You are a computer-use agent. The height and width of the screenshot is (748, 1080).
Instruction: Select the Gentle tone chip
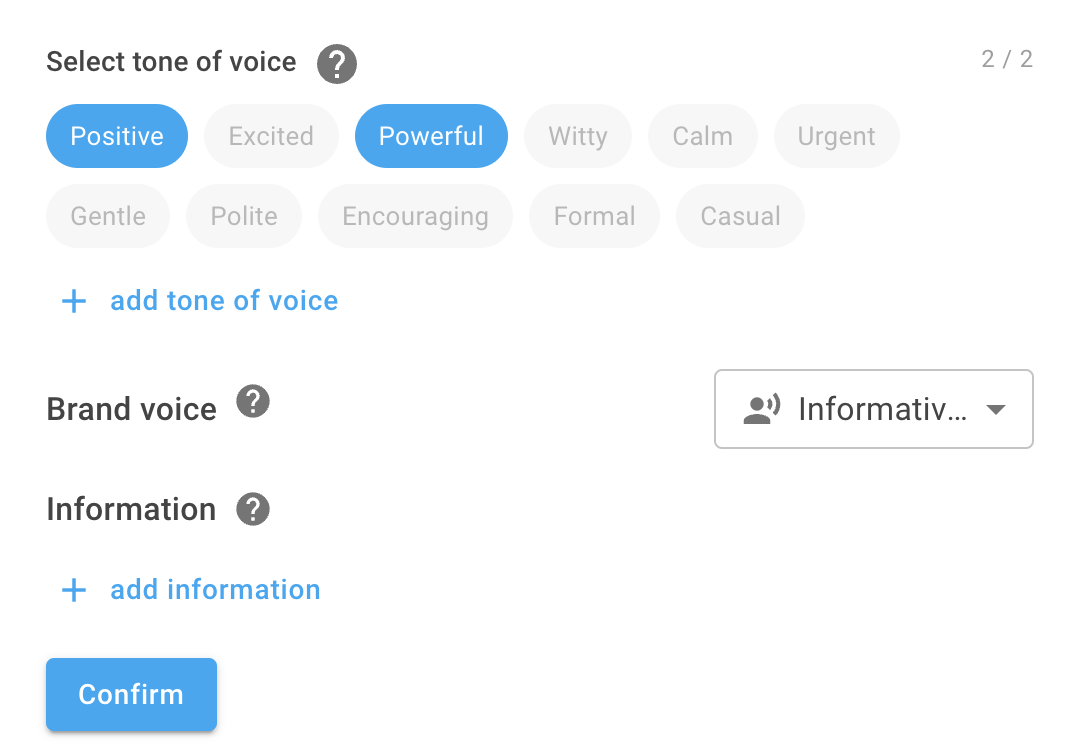[x=108, y=216]
